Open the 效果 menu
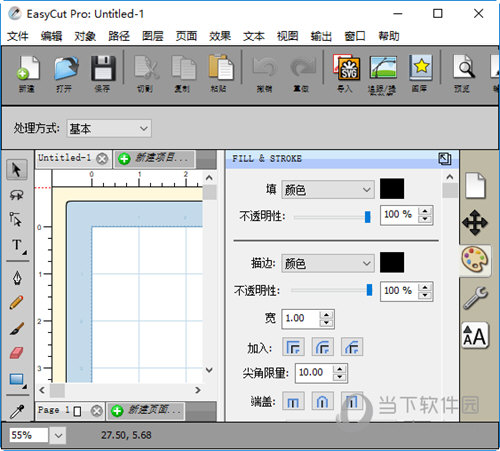Screen dimensions: 500x451 [220, 36]
